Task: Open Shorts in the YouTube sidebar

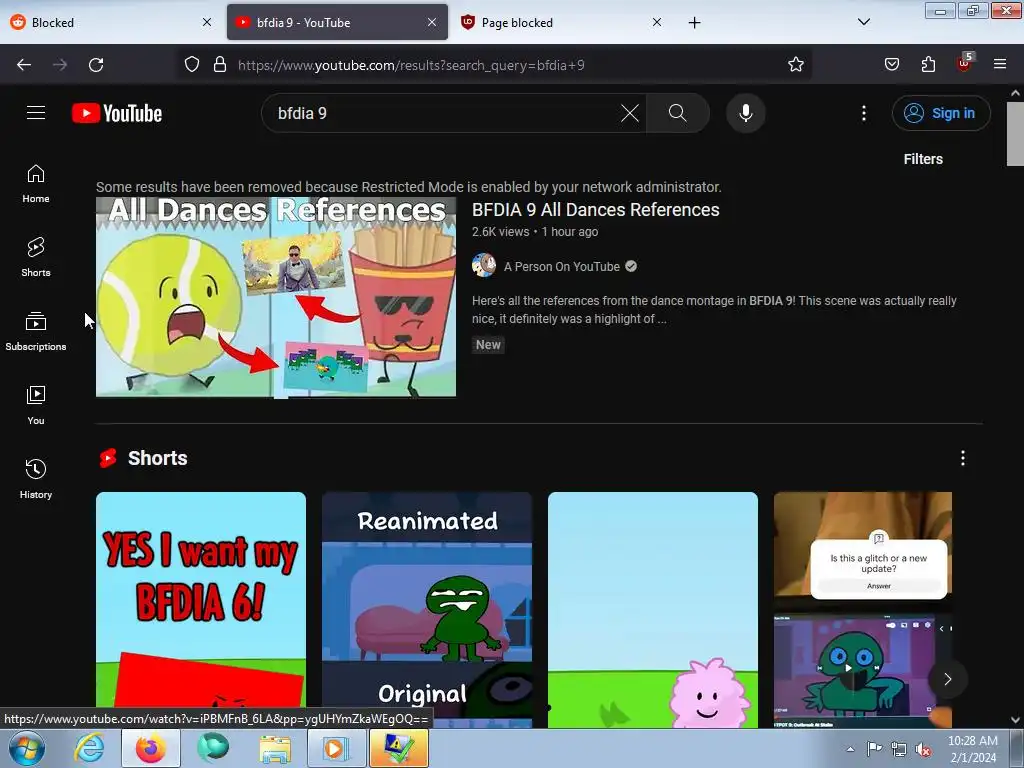Action: coord(36,258)
